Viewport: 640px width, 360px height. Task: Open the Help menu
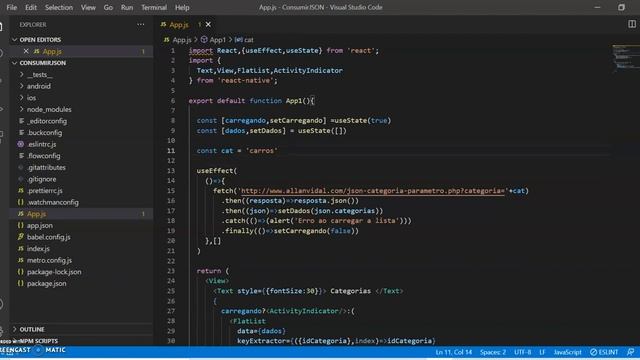[x=182, y=7]
